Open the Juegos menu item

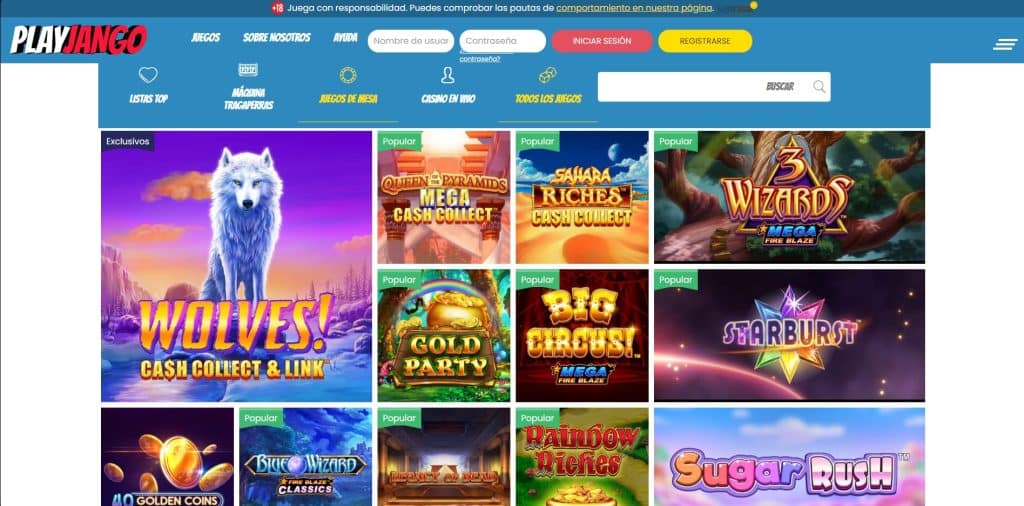pos(206,38)
